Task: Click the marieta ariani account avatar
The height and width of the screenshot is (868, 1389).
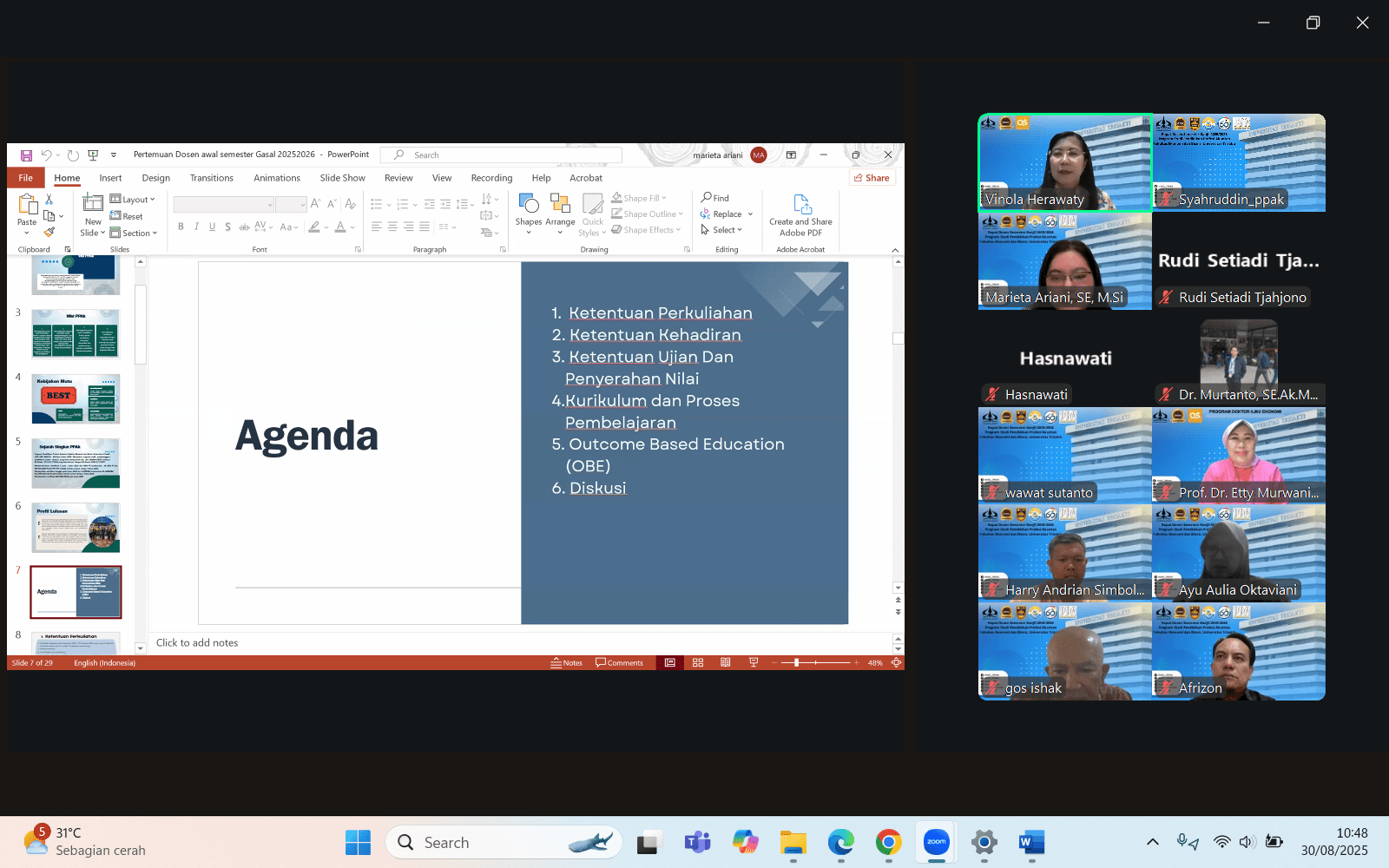Action: [x=759, y=155]
